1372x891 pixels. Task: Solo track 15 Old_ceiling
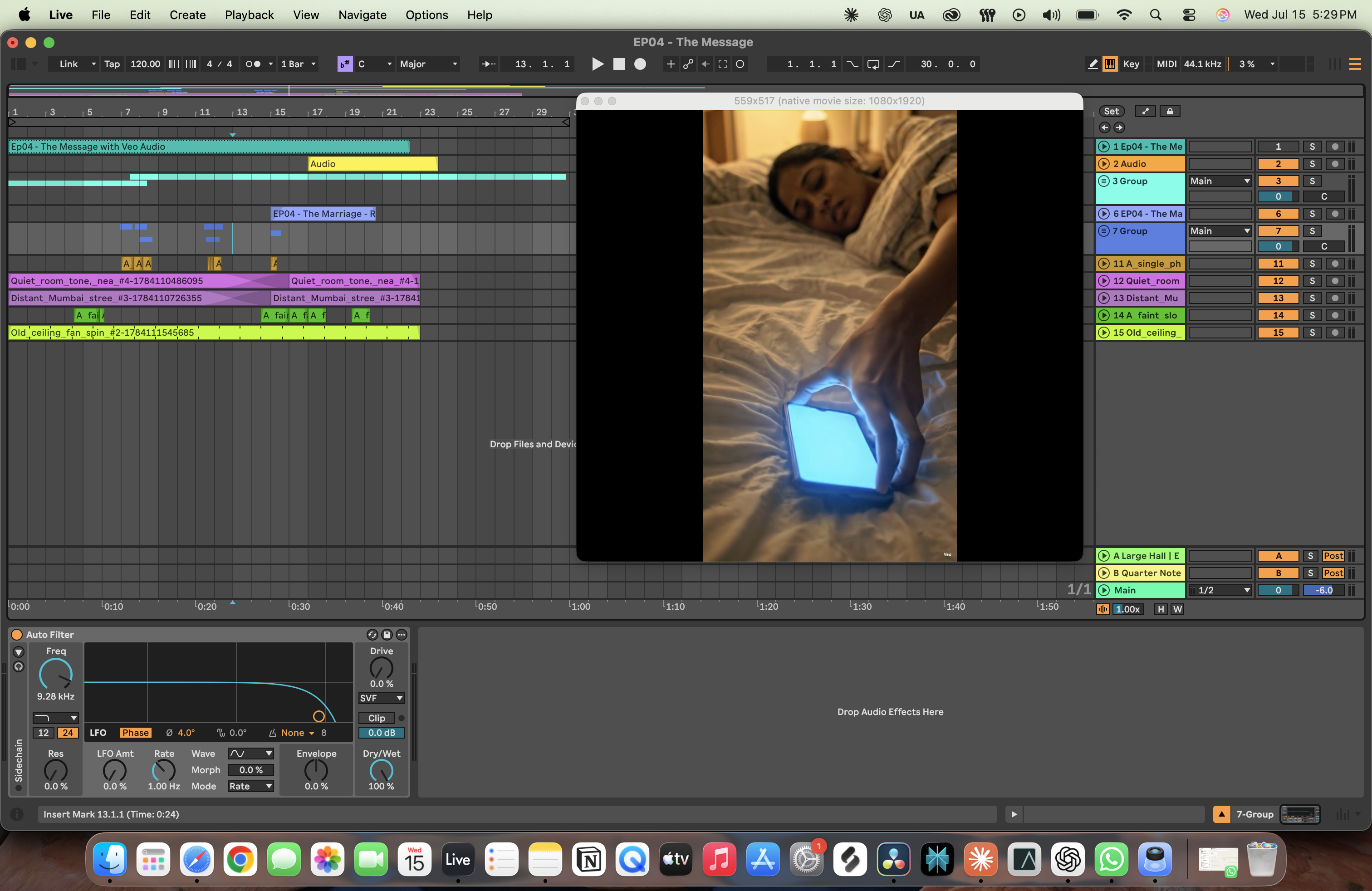click(1312, 333)
